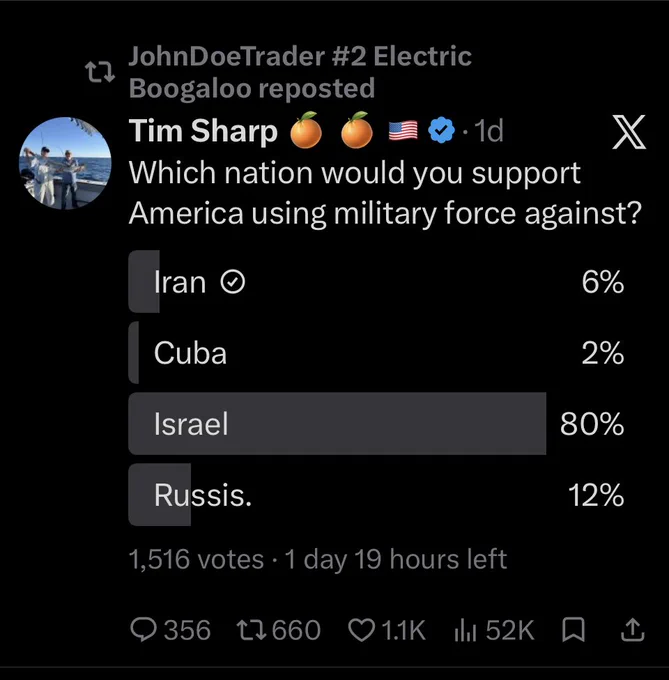This screenshot has width=669, height=680.
Task: Select the Cuba poll option
Action: pyautogui.click(x=376, y=353)
